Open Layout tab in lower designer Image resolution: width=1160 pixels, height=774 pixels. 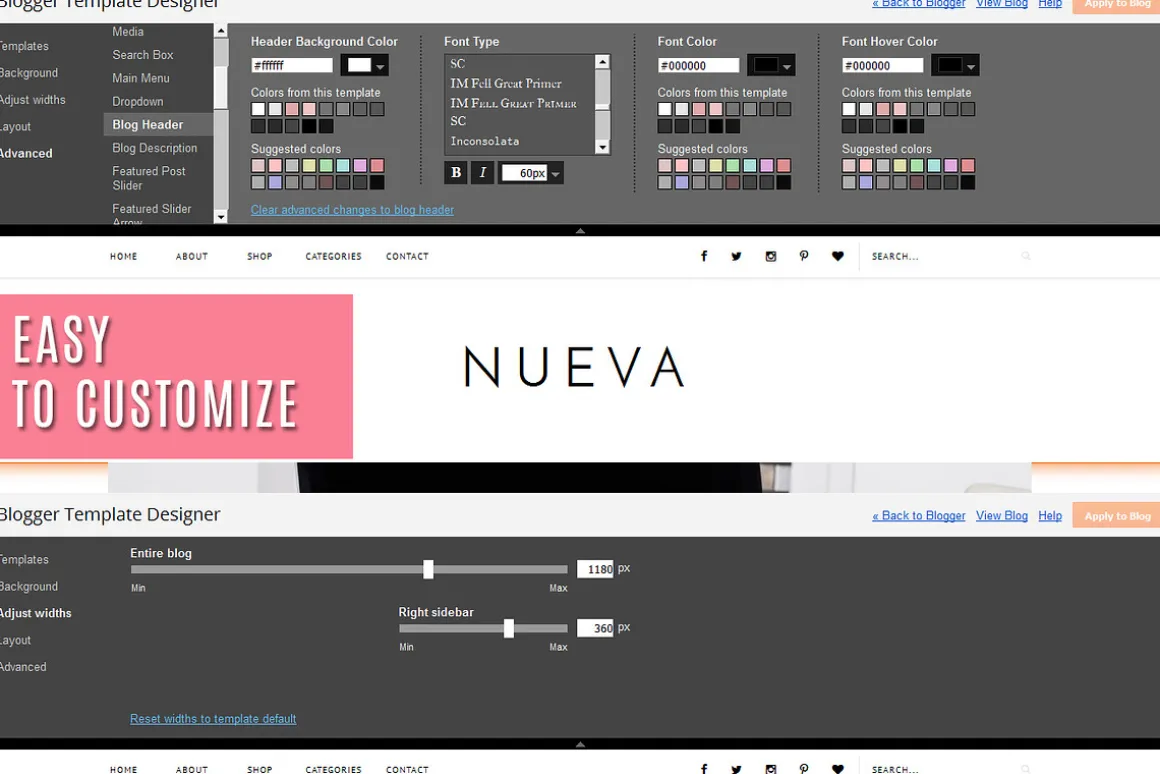pos(16,640)
